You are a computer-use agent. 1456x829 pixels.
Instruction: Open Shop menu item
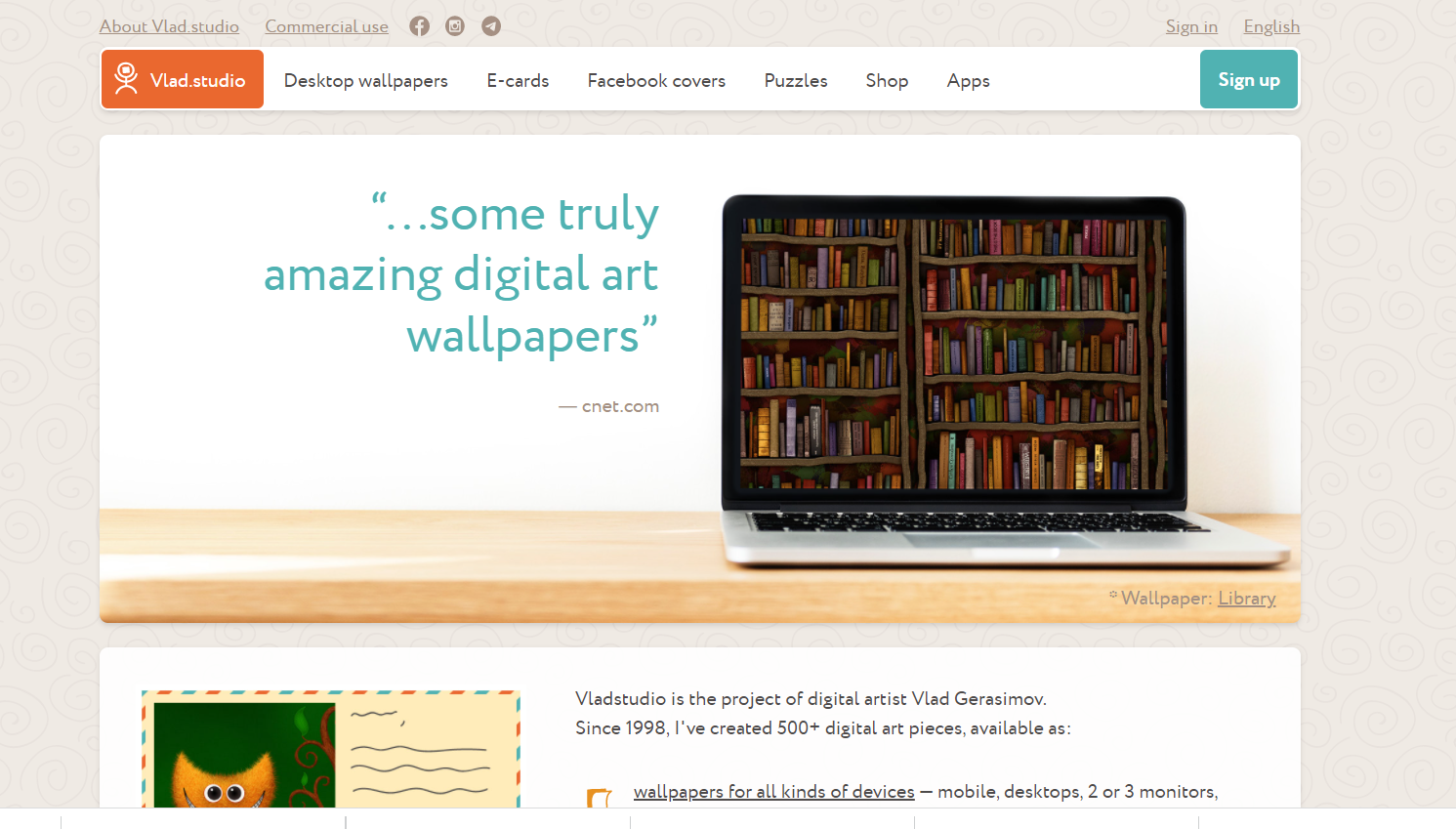(887, 80)
